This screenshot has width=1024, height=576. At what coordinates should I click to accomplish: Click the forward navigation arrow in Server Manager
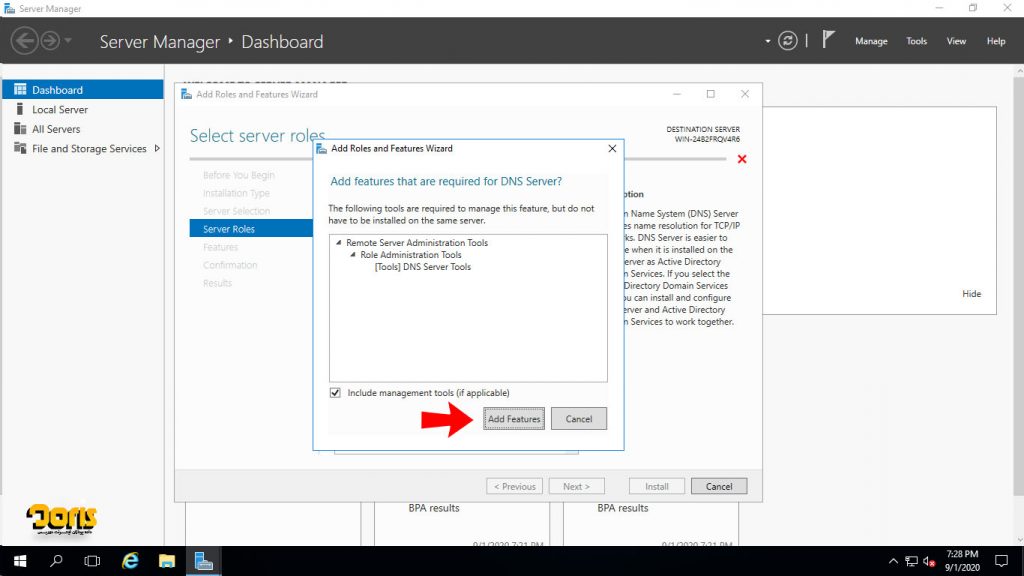[50, 41]
